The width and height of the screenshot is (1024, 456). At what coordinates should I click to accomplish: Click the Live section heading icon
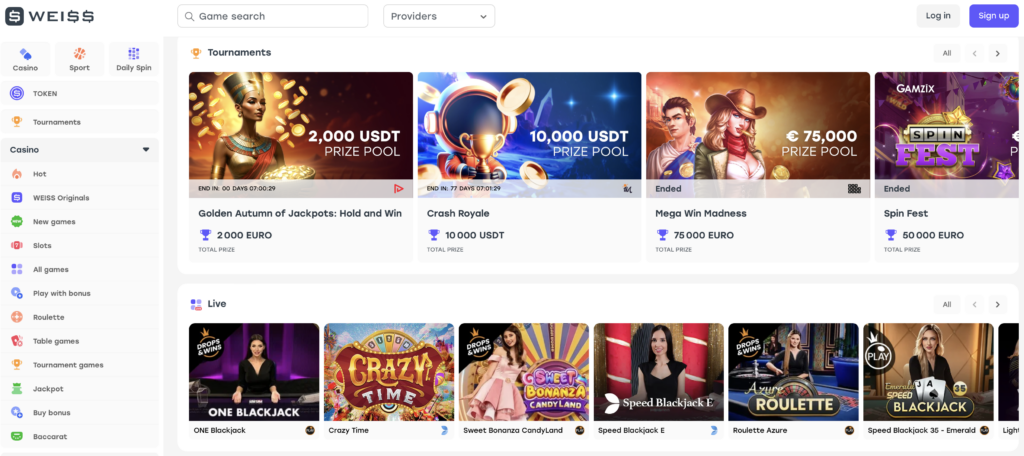(196, 304)
